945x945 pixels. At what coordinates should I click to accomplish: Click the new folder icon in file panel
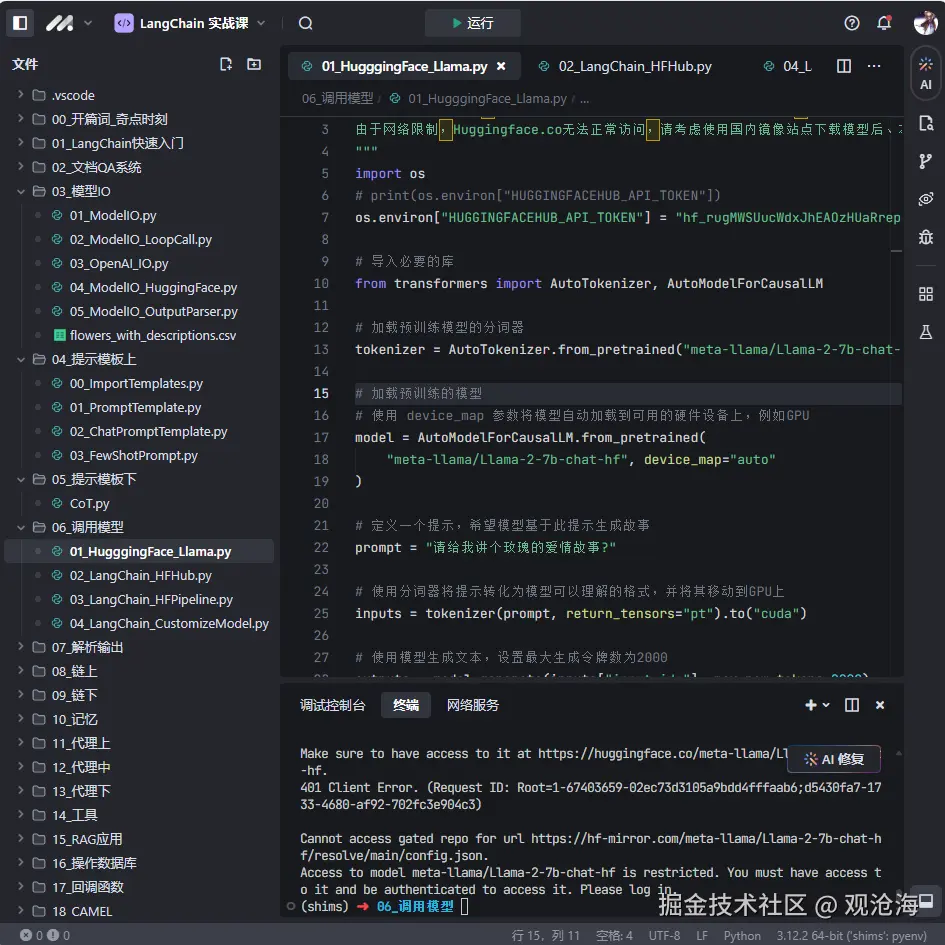click(x=254, y=64)
